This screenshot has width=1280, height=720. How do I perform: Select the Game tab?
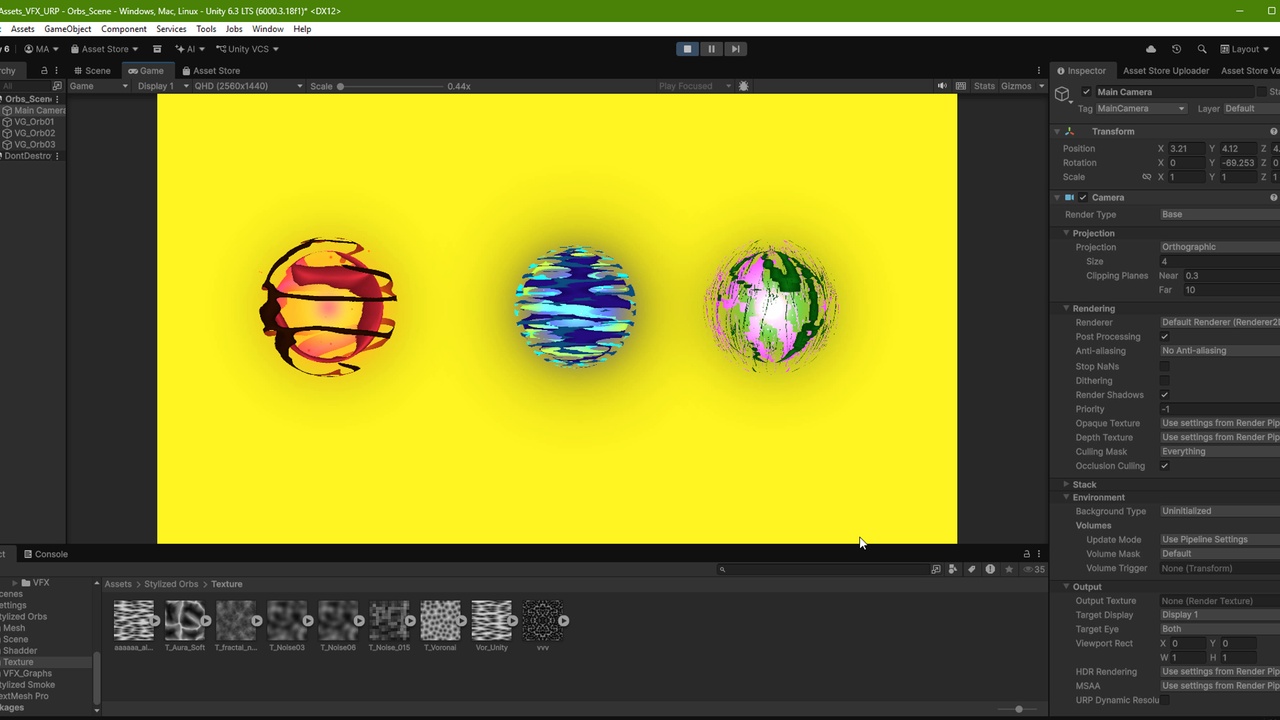tap(146, 71)
